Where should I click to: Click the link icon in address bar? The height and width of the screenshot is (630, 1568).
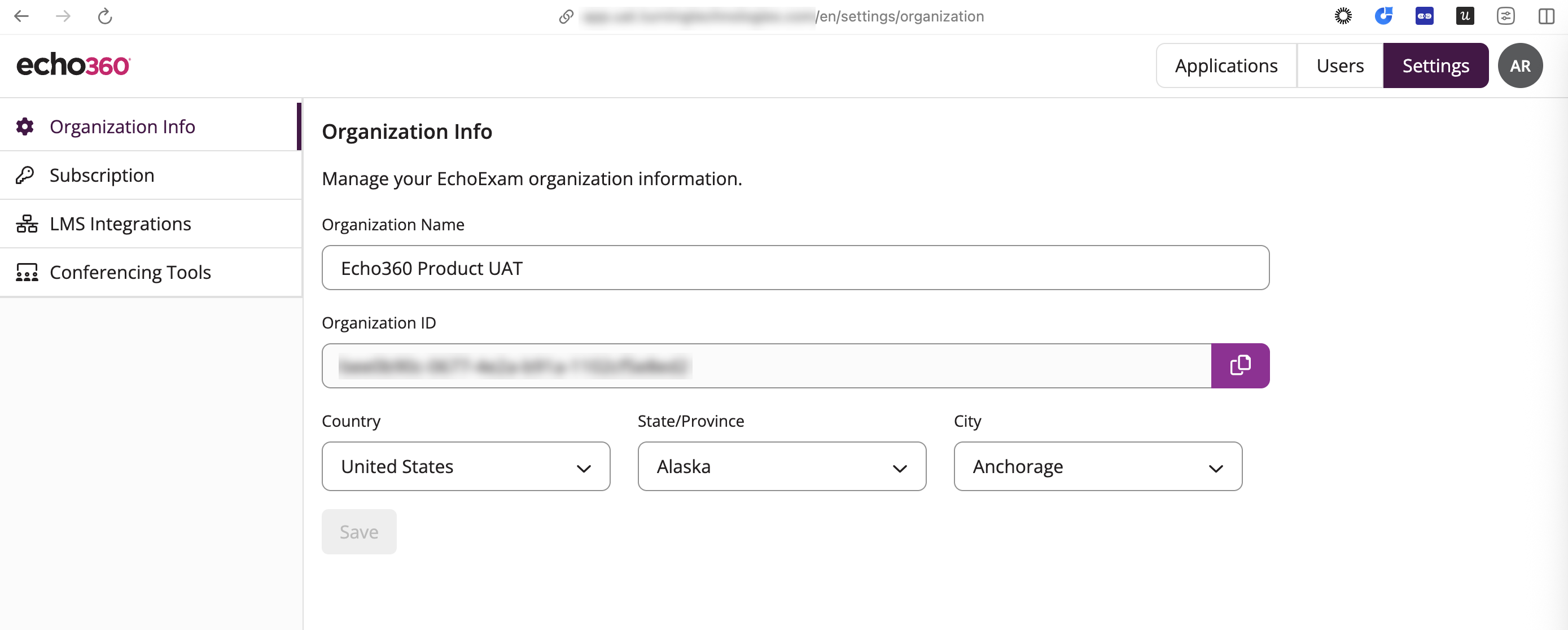[x=566, y=16]
